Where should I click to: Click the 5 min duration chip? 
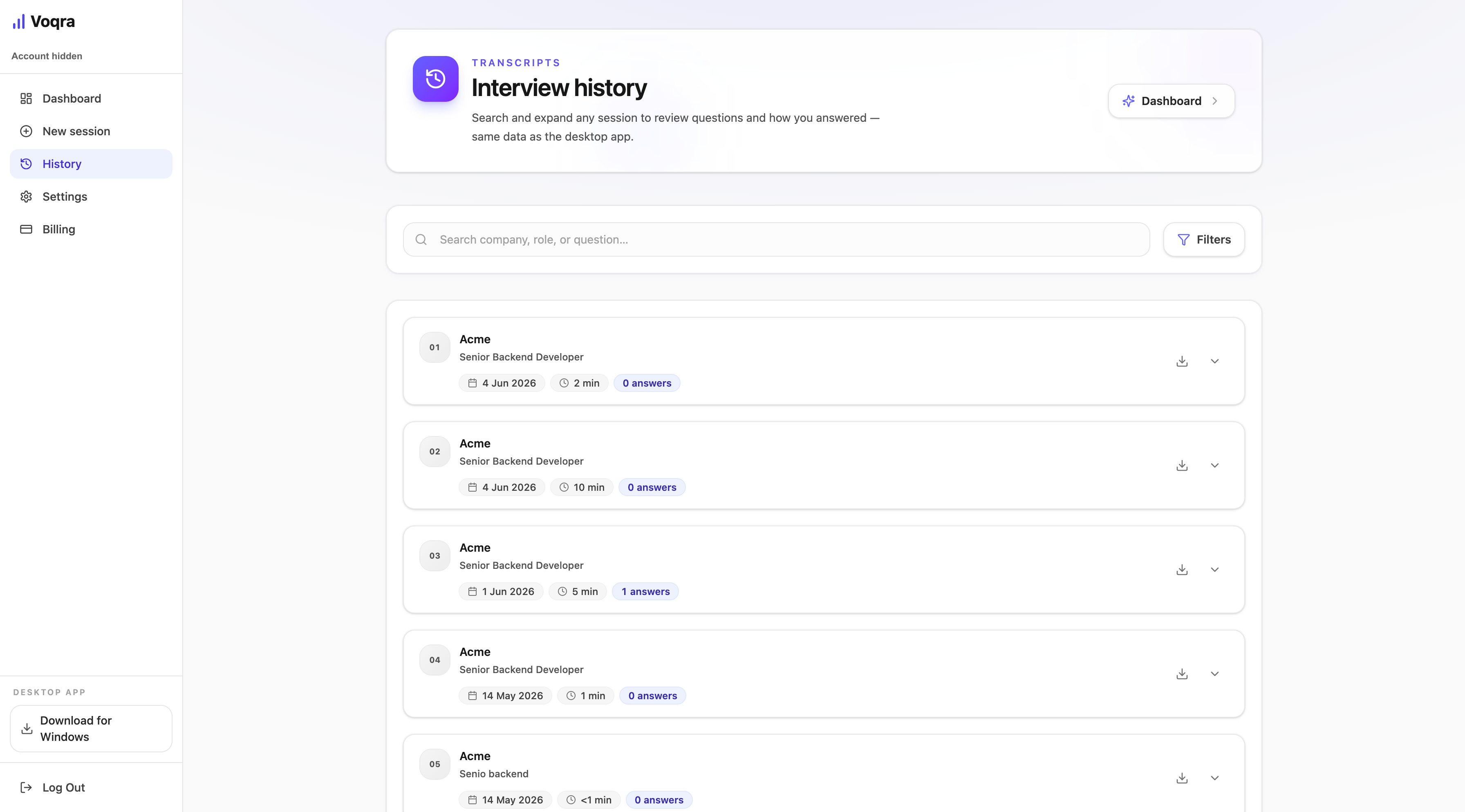(x=577, y=591)
